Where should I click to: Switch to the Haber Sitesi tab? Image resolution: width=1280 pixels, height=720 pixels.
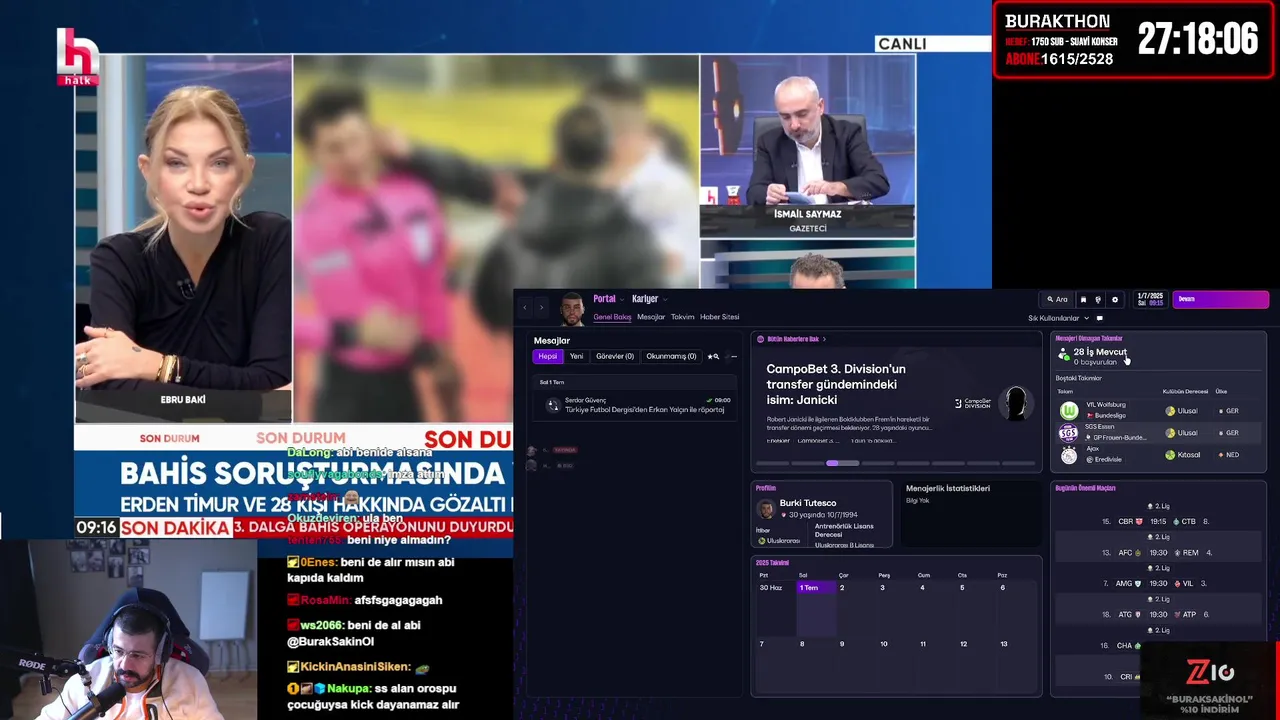click(x=719, y=317)
